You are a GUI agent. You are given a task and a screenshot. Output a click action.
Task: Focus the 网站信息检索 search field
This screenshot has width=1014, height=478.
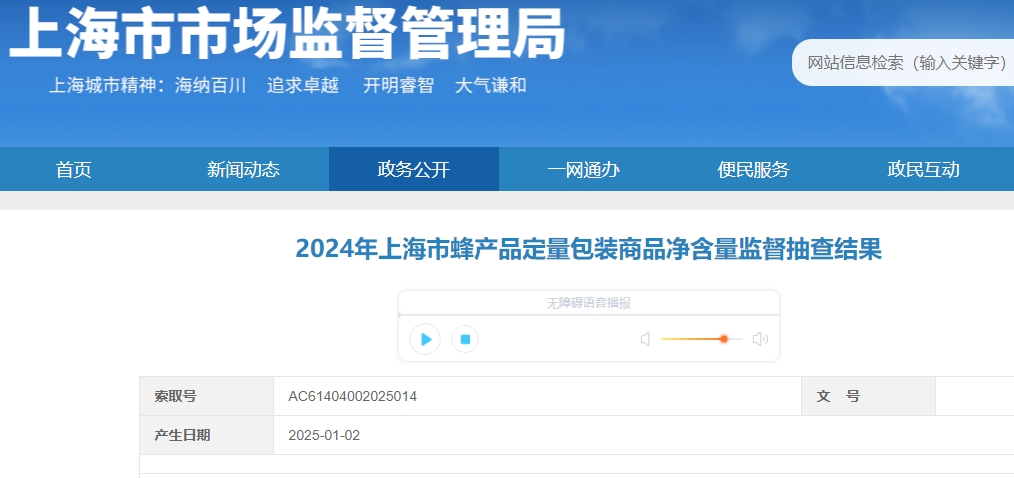pyautogui.click(x=905, y=63)
